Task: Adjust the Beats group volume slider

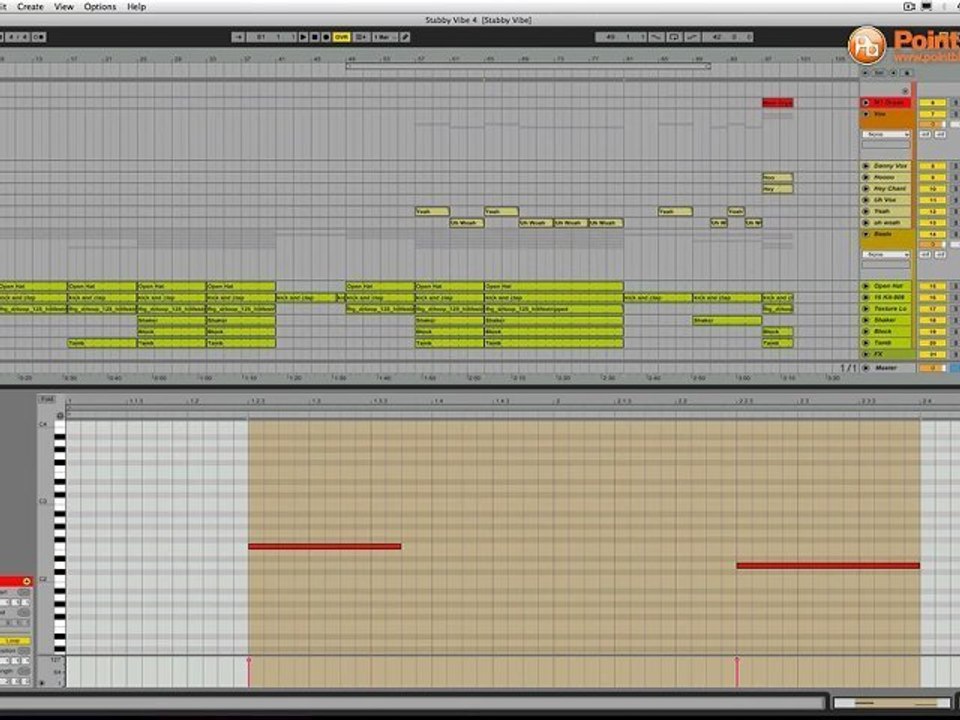Action: tap(932, 244)
